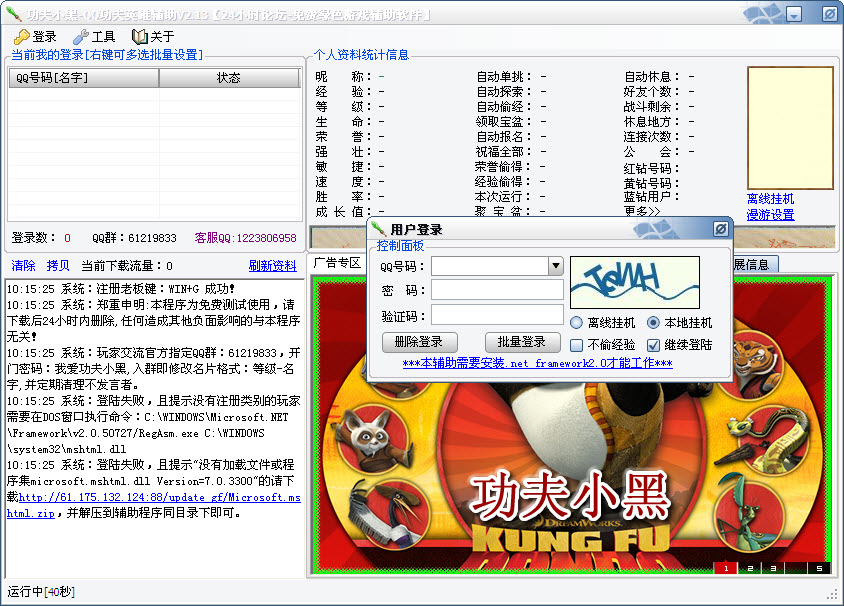Viewport: 844px width, 606px height.
Task: Click the green app icon in main title bar
Action: click(13, 14)
